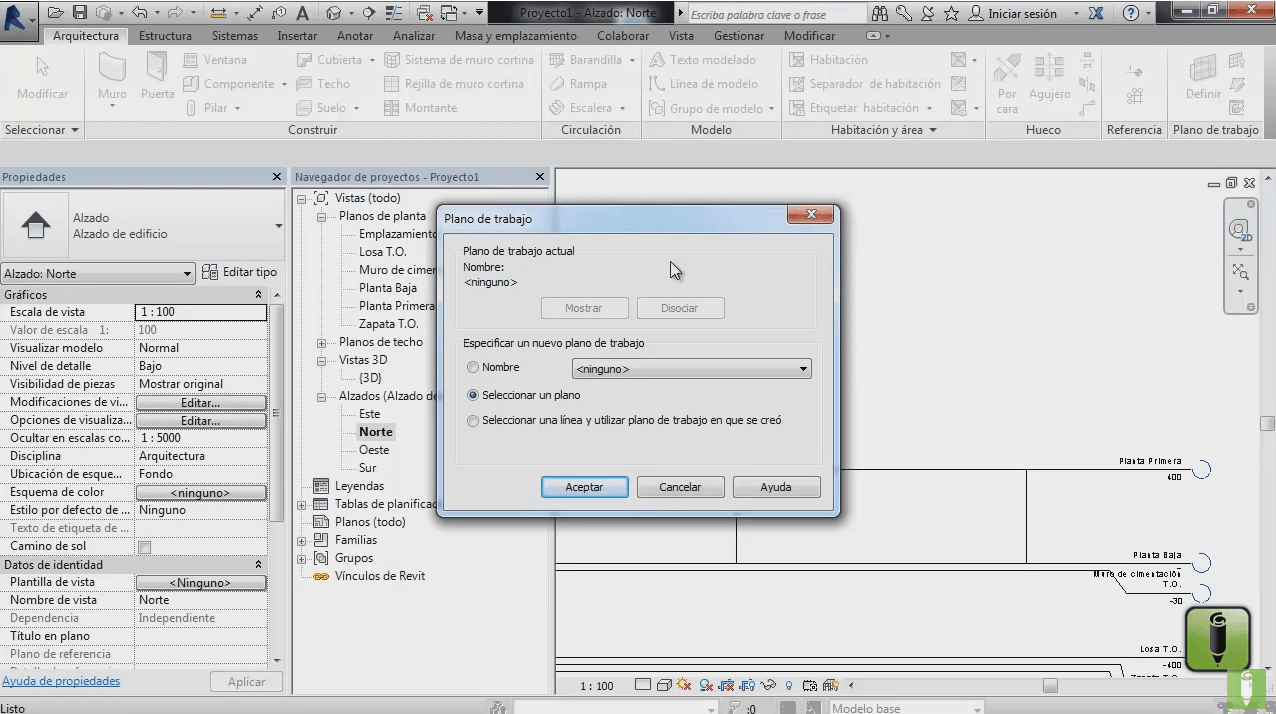Click the visual style cube icon in view control bar
Image resolution: width=1276 pixels, height=714 pixels.
pos(664,686)
